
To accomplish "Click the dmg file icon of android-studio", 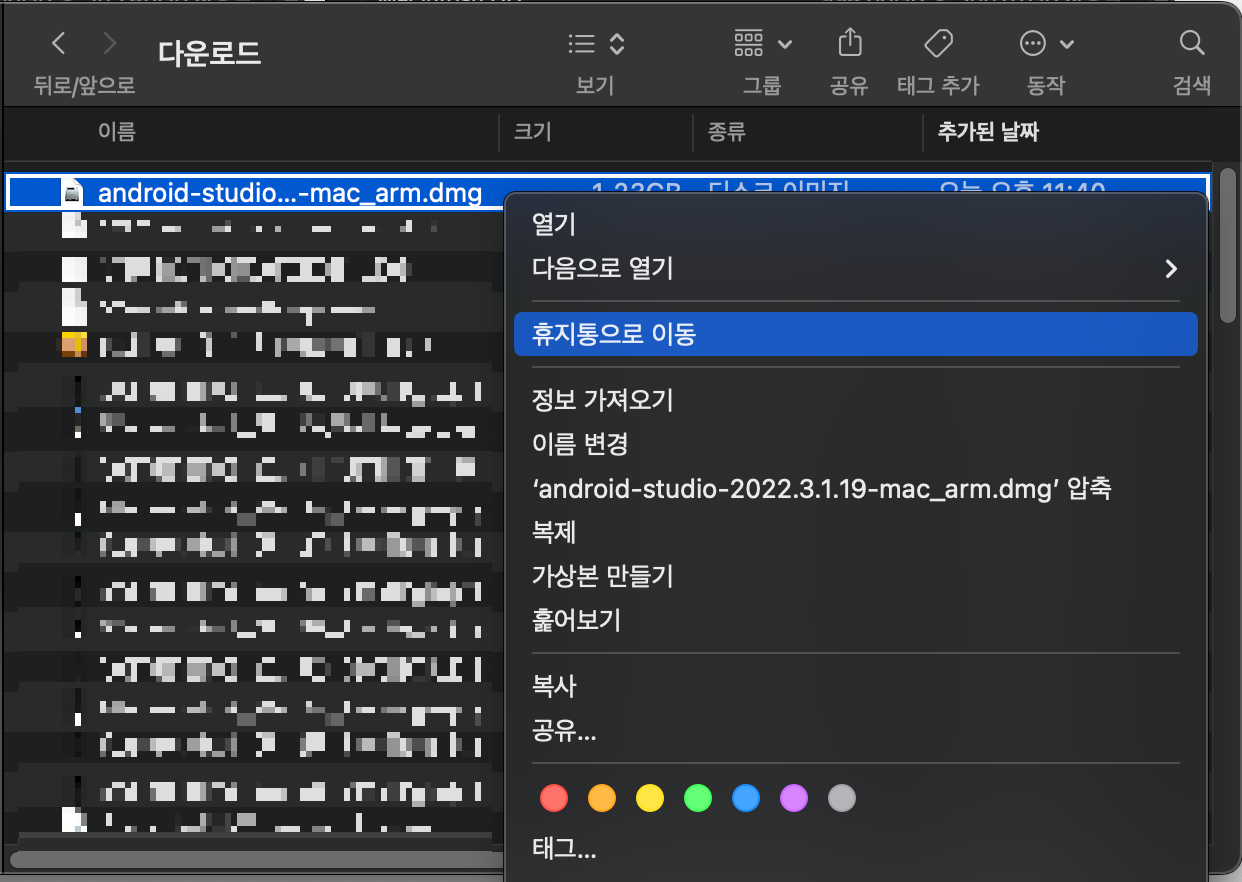I will 72,192.
